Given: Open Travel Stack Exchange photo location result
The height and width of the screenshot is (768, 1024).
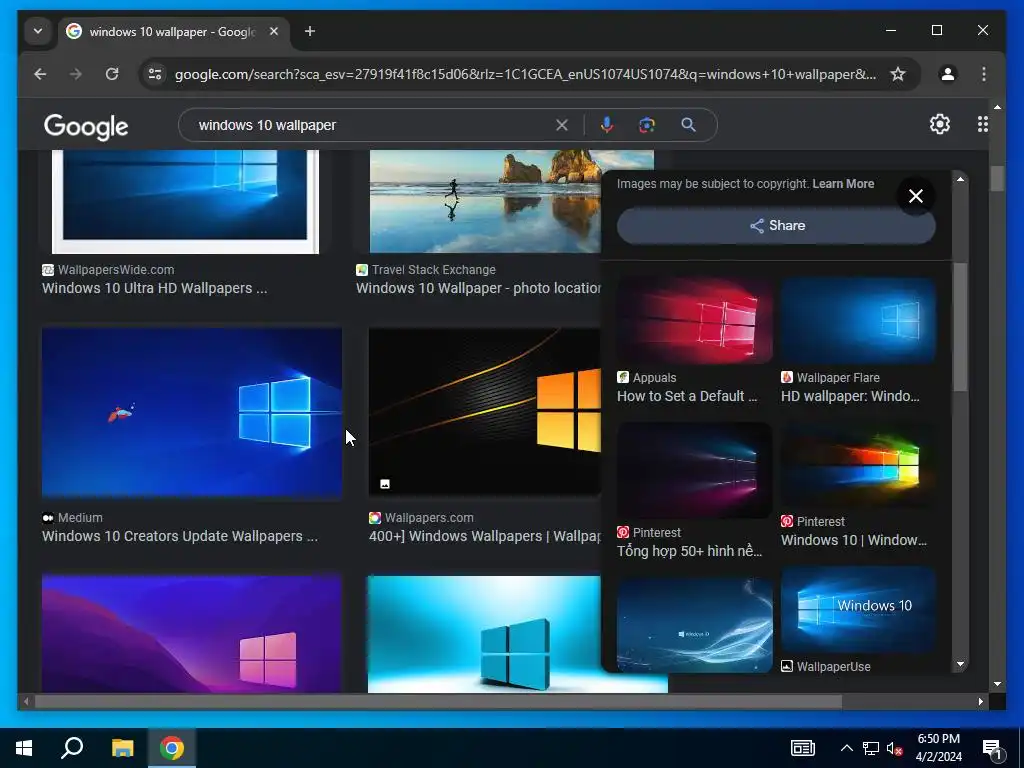Looking at the screenshot, I should [x=478, y=289].
